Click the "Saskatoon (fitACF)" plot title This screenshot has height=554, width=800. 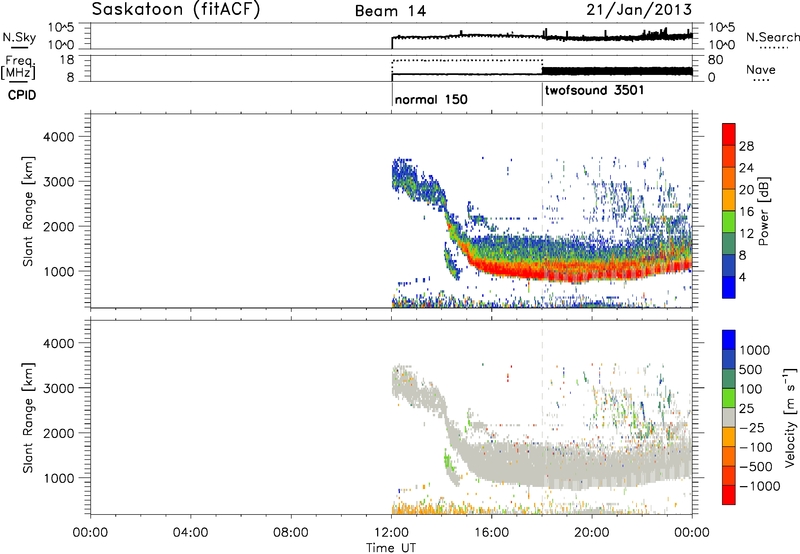pos(176,10)
